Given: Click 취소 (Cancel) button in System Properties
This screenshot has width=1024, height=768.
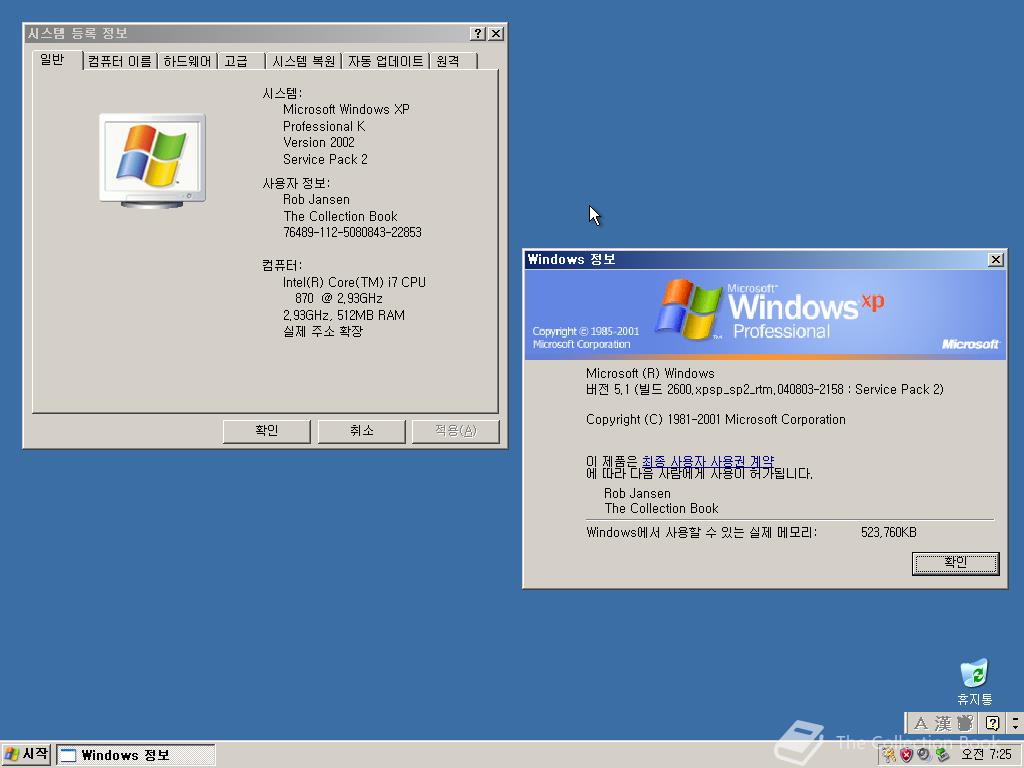Looking at the screenshot, I should [x=361, y=431].
